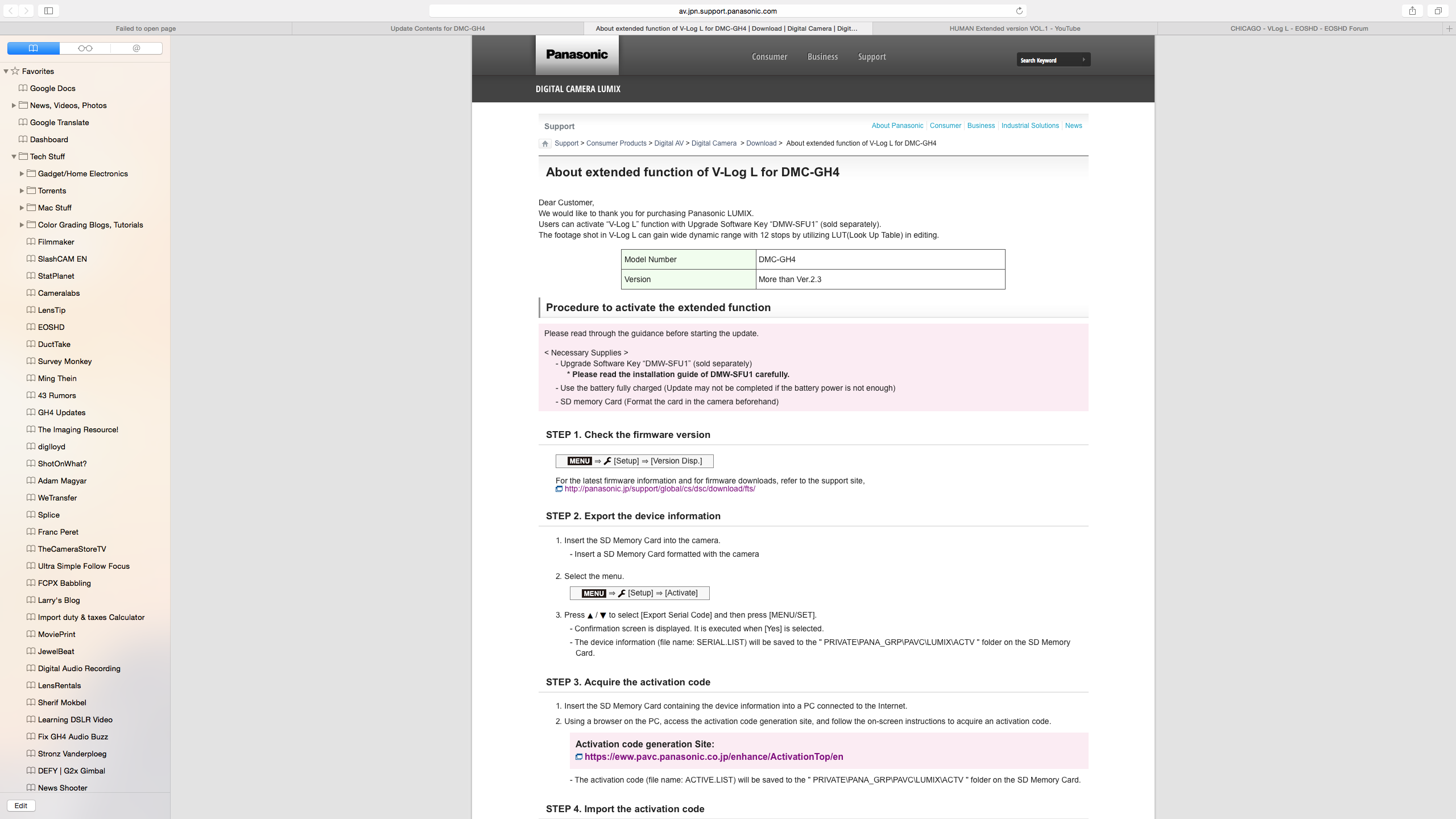This screenshot has width=1456, height=819.
Task: Expand the News, Videos, Photos folder
Action: click(14, 105)
